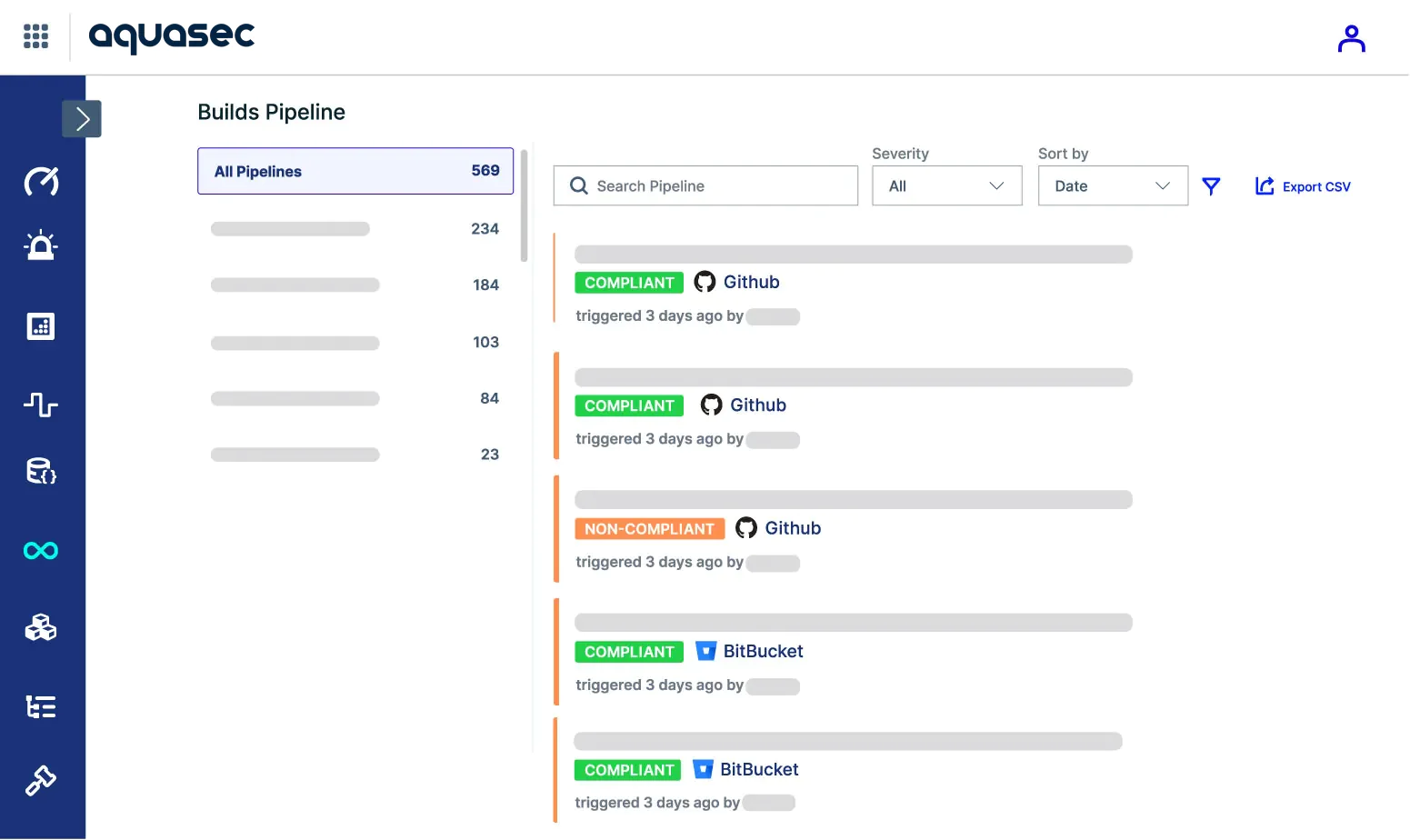
Task: Click the NON-COMPLIANT status badge
Action: pos(649,529)
